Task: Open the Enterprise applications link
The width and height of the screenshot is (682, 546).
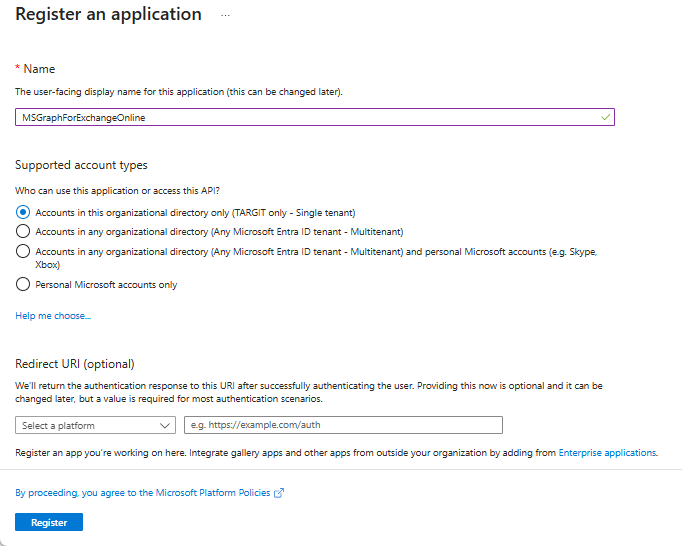Action: pyautogui.click(x=608, y=453)
